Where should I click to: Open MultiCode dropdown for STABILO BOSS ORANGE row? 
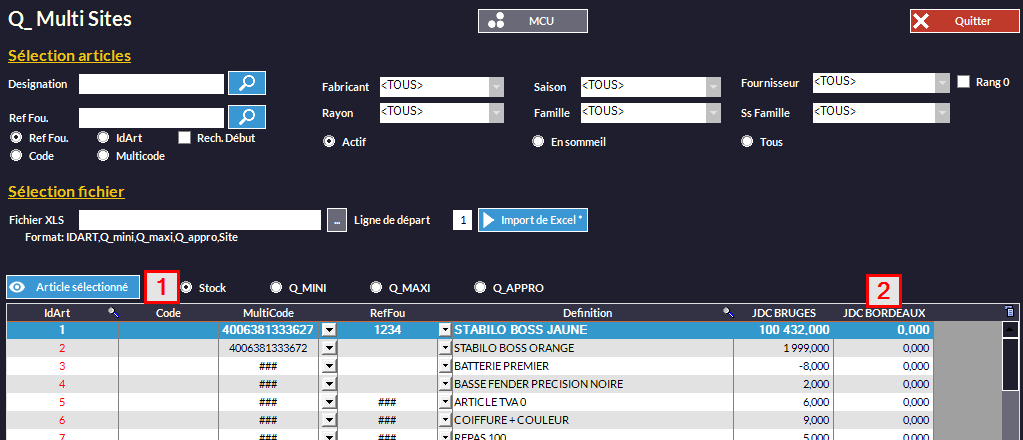pos(329,348)
